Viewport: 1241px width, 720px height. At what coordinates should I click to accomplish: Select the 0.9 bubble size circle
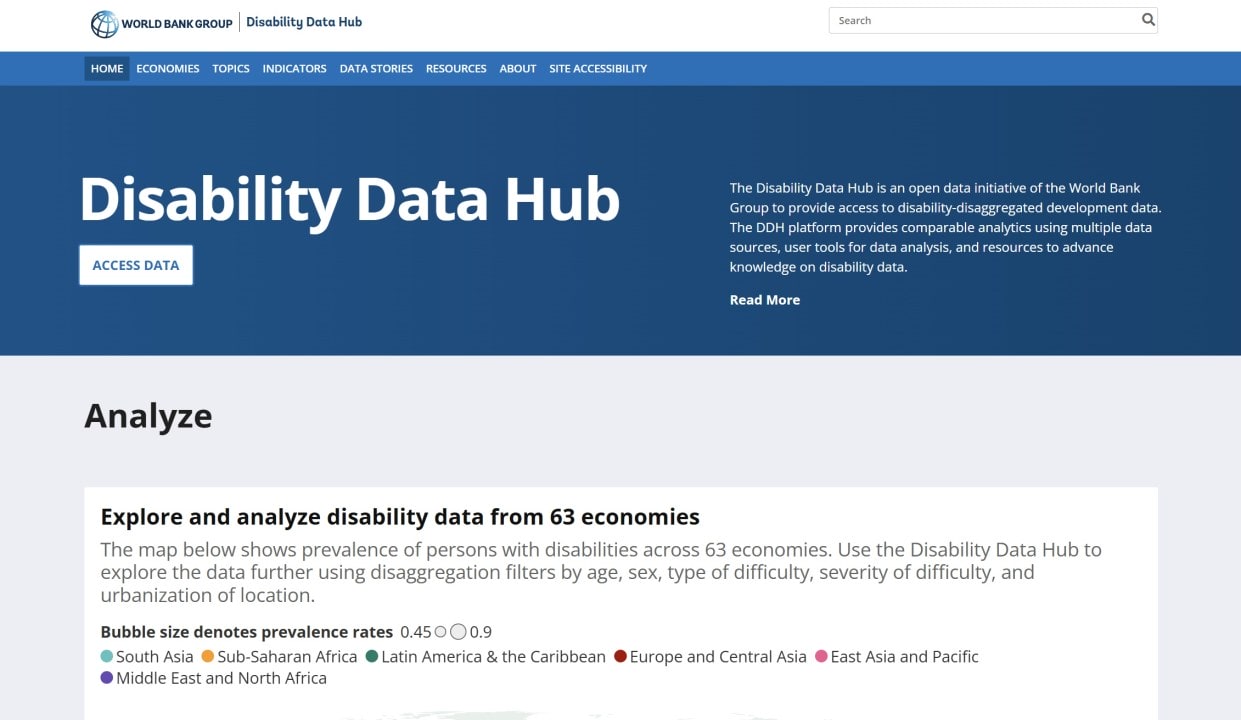coord(459,631)
